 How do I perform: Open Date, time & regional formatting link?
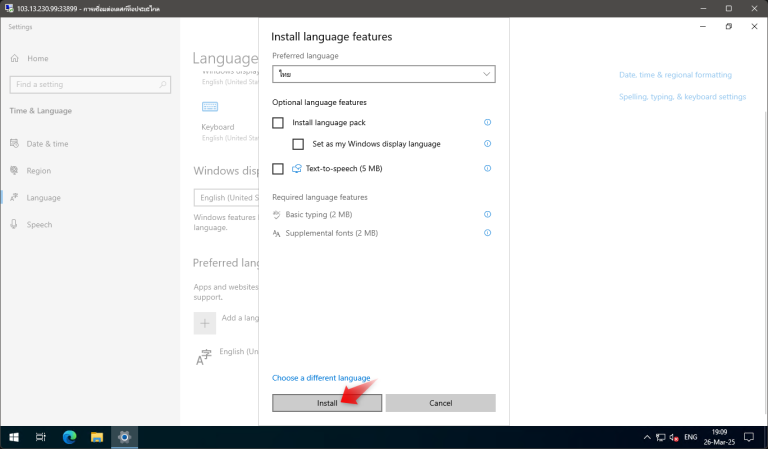(675, 74)
